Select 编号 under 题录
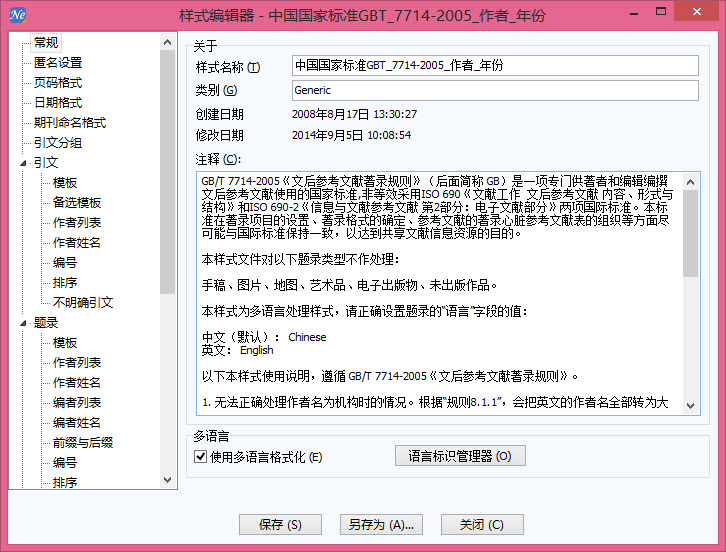This screenshot has width=726, height=552. 65,463
